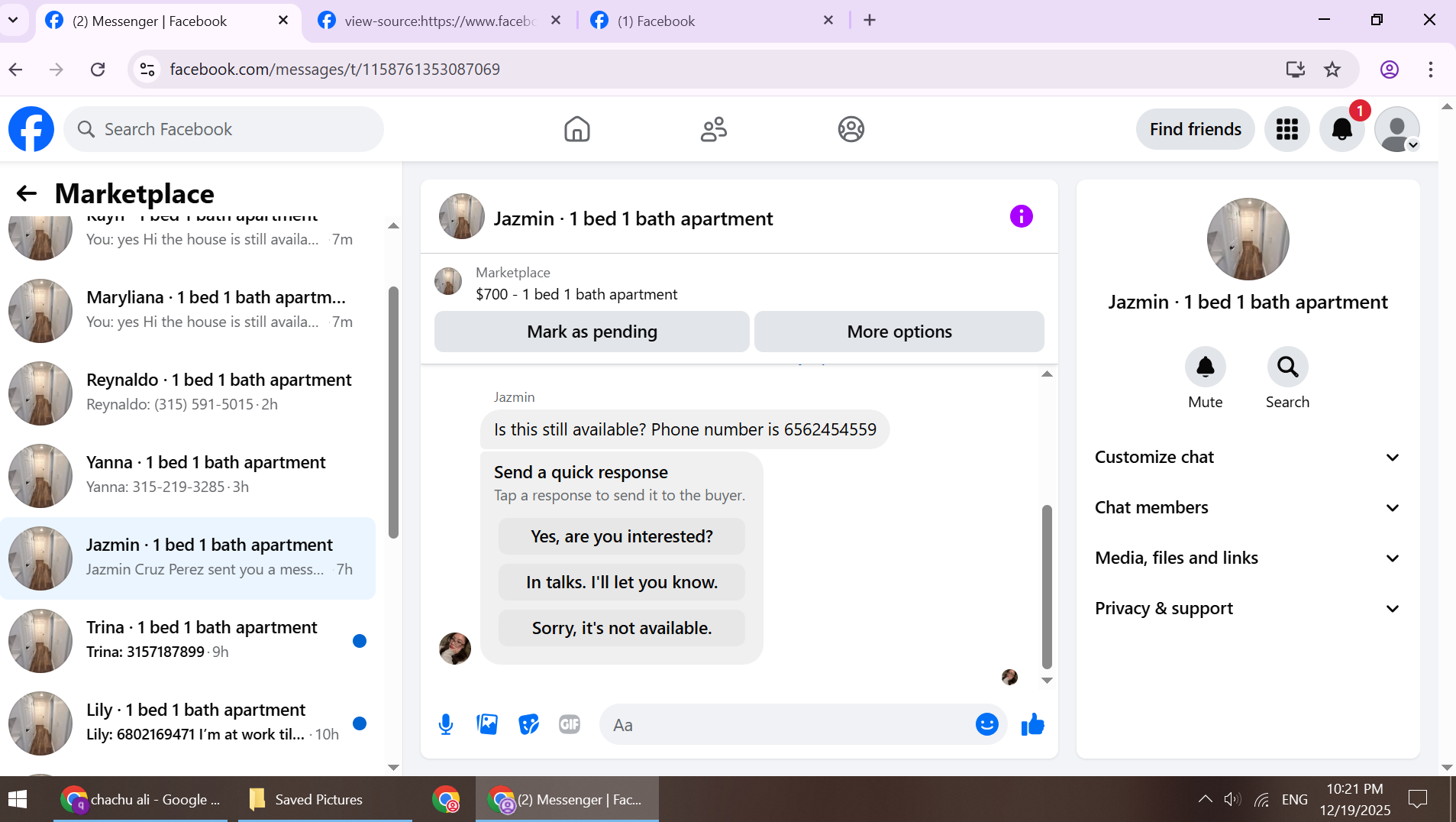Expand Media, files and links section
The width and height of the screenshot is (1456, 822).
point(1248,558)
